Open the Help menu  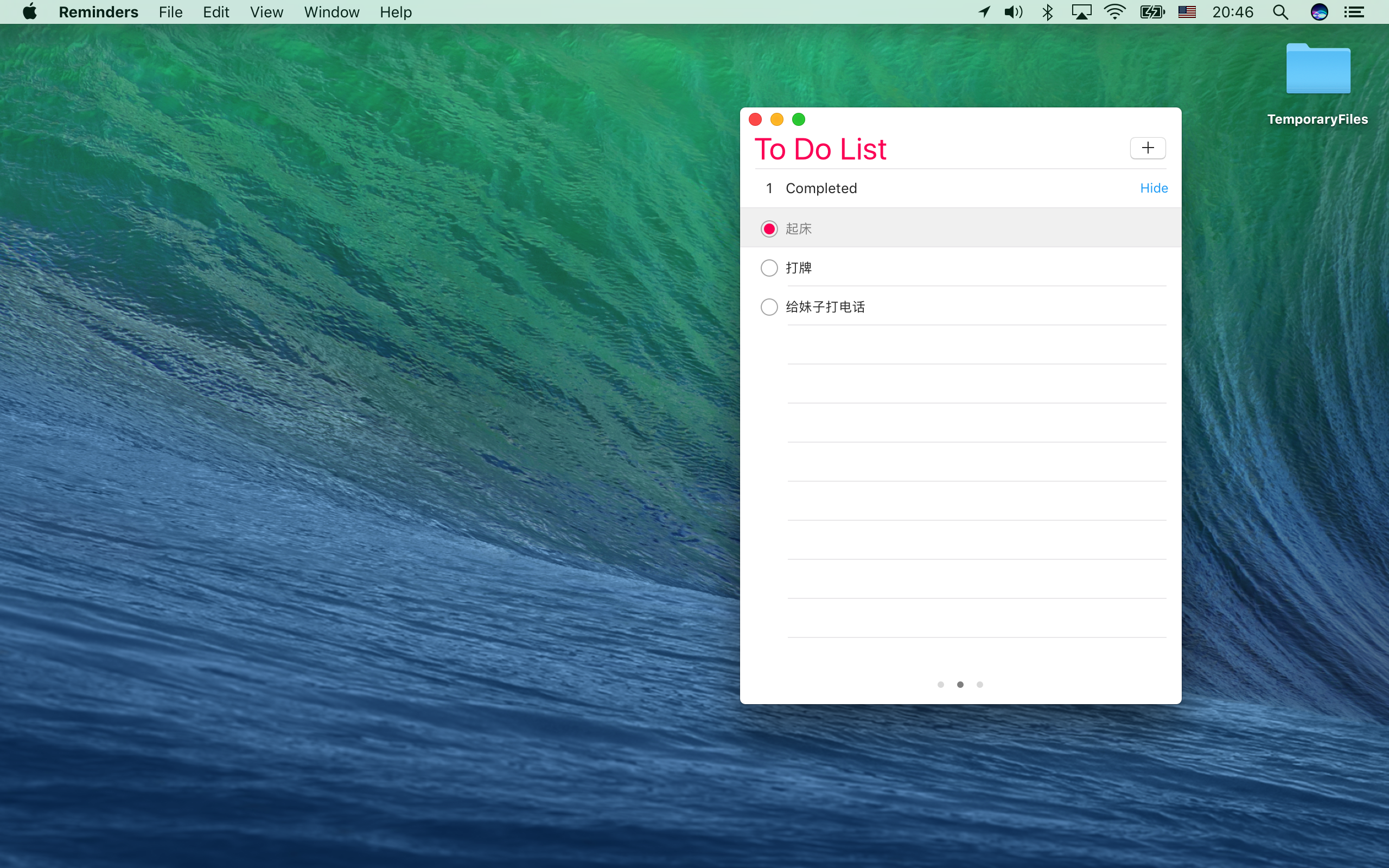(x=396, y=12)
